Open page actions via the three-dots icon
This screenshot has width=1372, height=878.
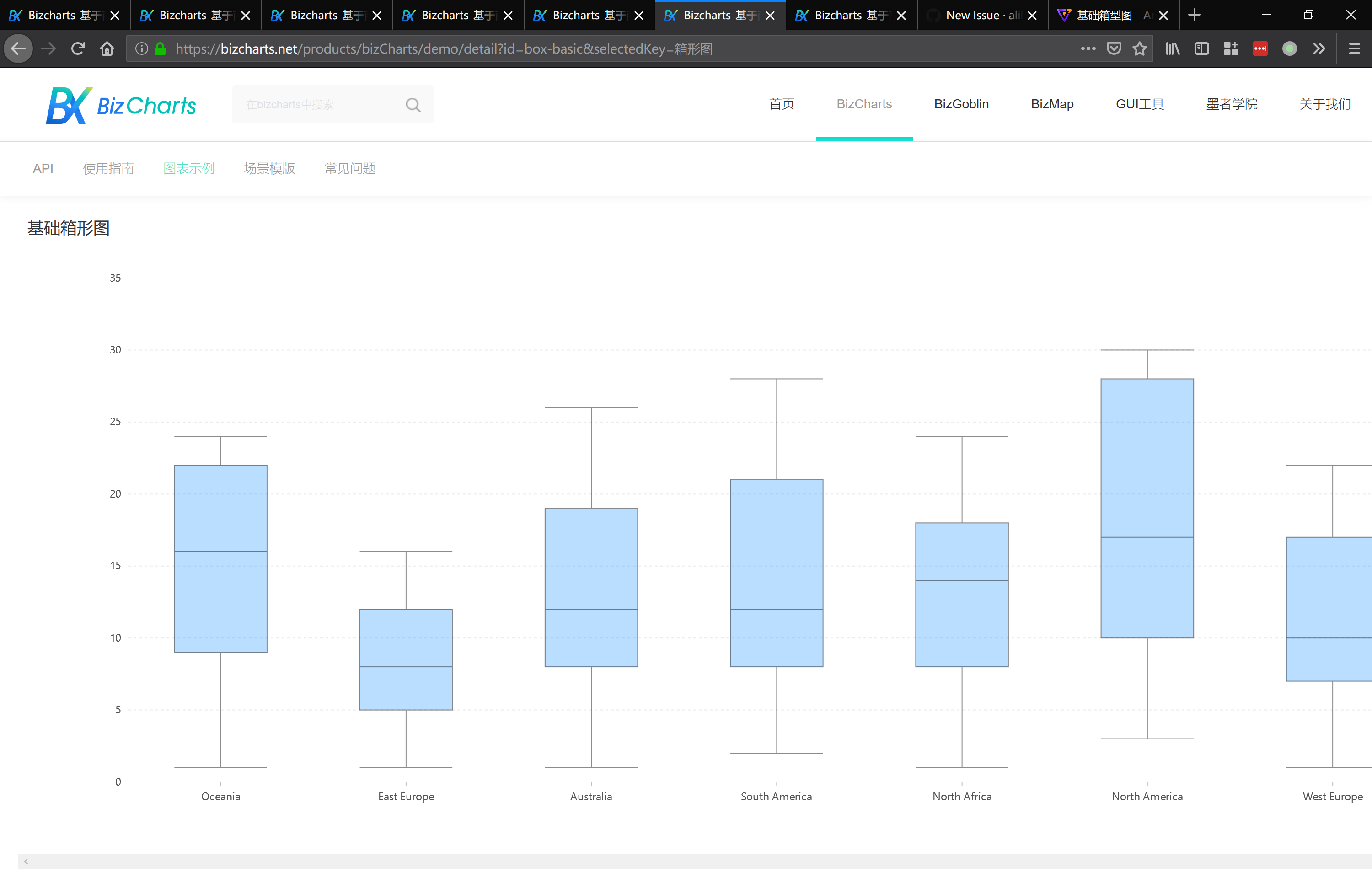click(x=1088, y=48)
